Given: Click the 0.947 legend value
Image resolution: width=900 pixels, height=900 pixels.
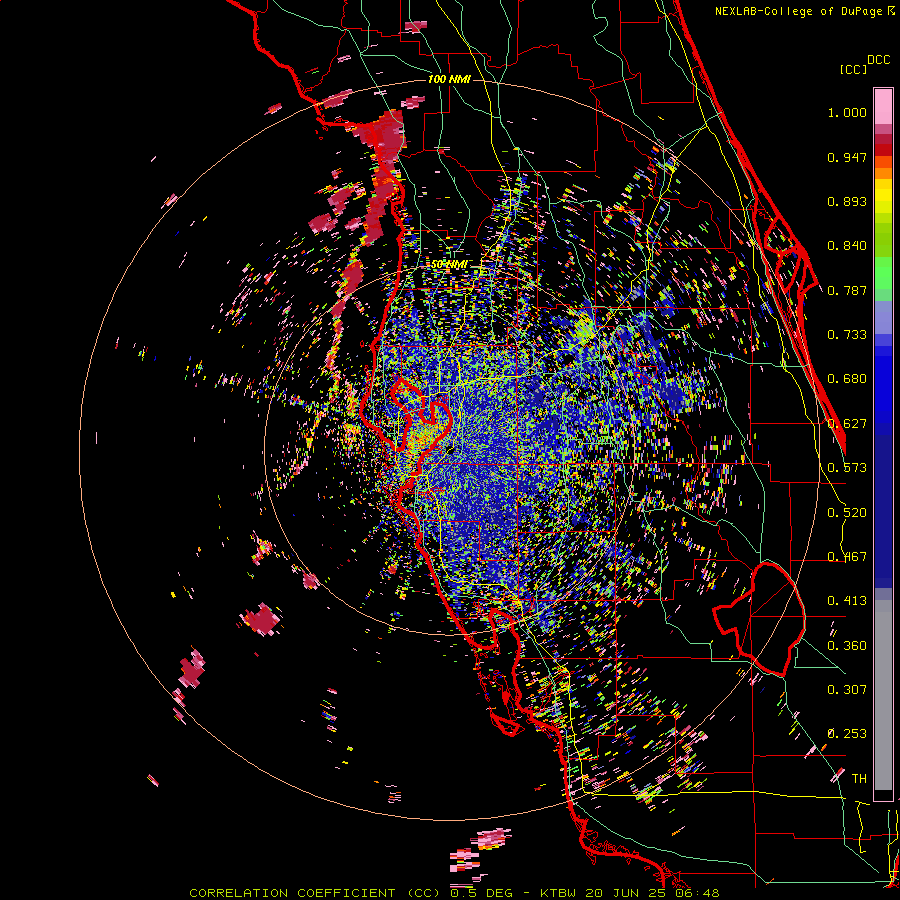Looking at the screenshot, I should [x=847, y=157].
